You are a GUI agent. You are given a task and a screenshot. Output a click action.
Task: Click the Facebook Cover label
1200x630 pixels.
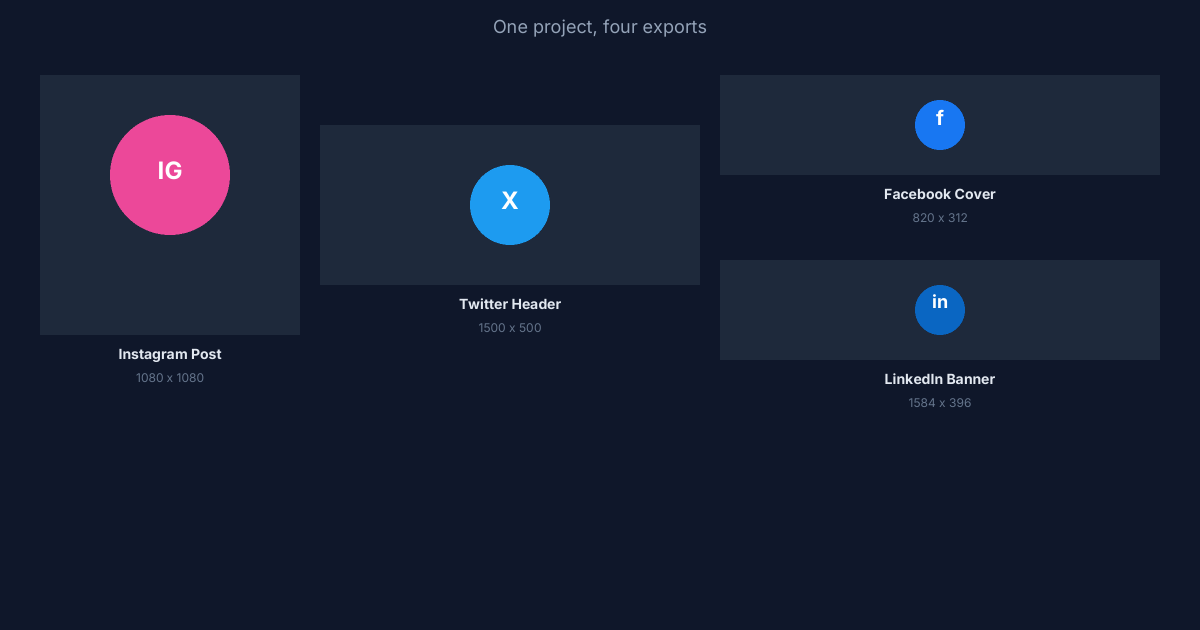click(940, 194)
